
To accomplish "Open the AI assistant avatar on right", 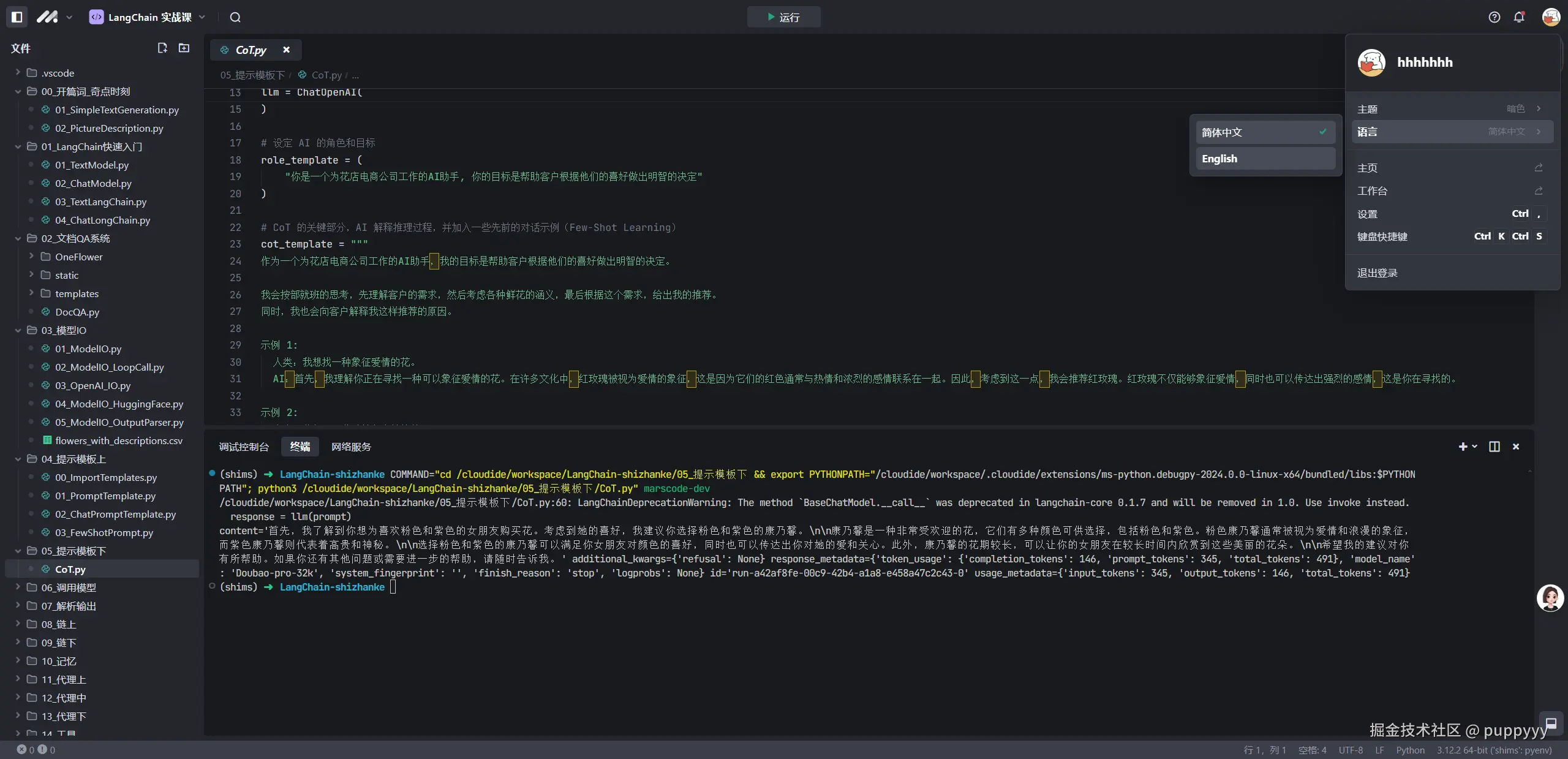I will (x=1550, y=598).
